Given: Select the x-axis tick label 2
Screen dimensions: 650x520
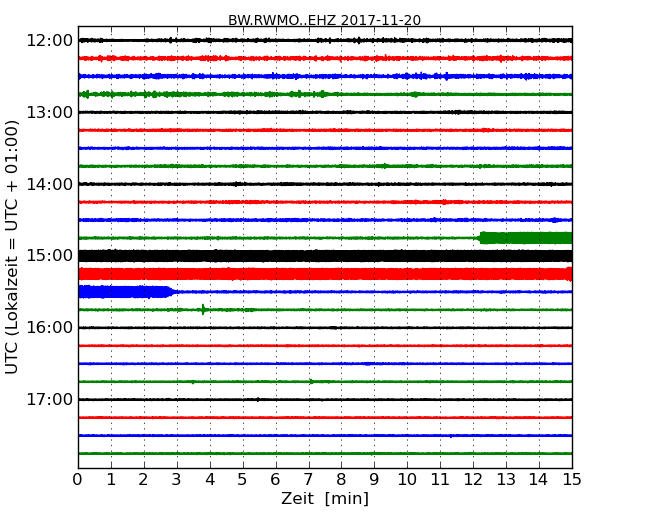Looking at the screenshot, I should (x=144, y=479).
